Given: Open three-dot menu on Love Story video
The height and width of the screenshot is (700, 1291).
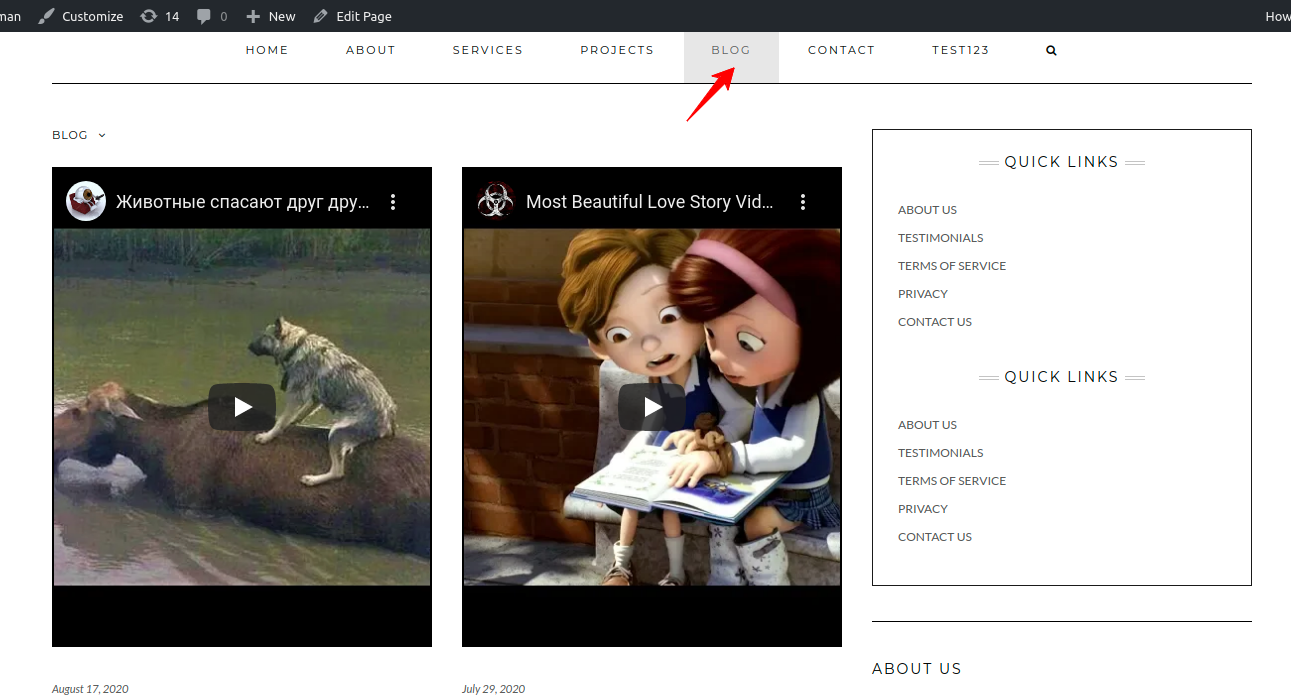Looking at the screenshot, I should coord(803,202).
